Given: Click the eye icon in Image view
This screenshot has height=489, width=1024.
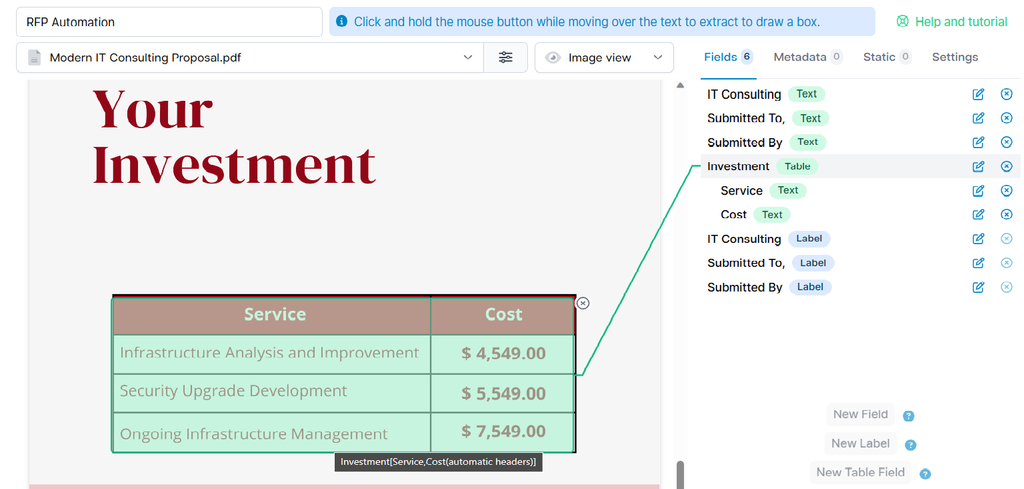Looking at the screenshot, I should tap(553, 57).
